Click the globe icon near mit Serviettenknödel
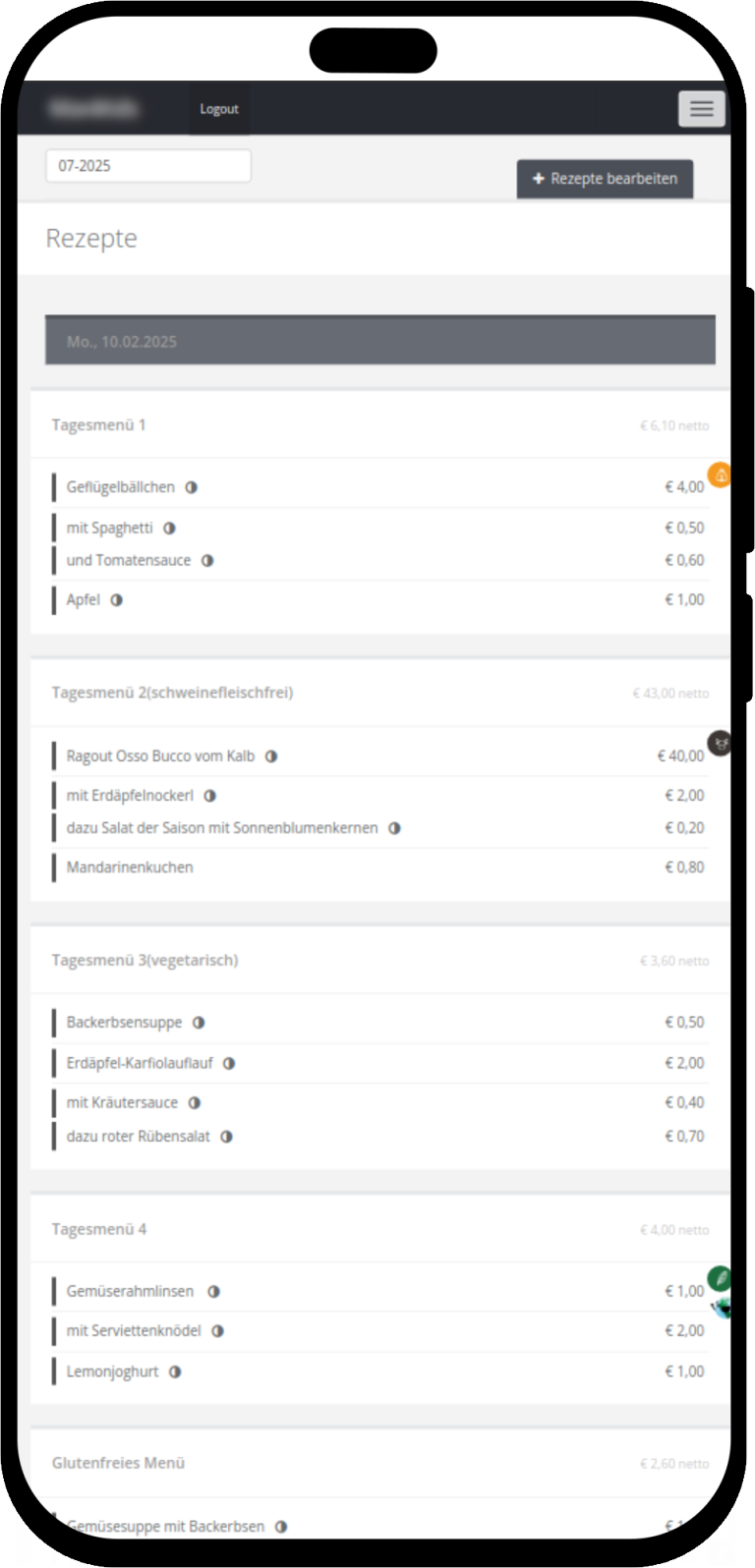755x1568 pixels. coord(721,1307)
